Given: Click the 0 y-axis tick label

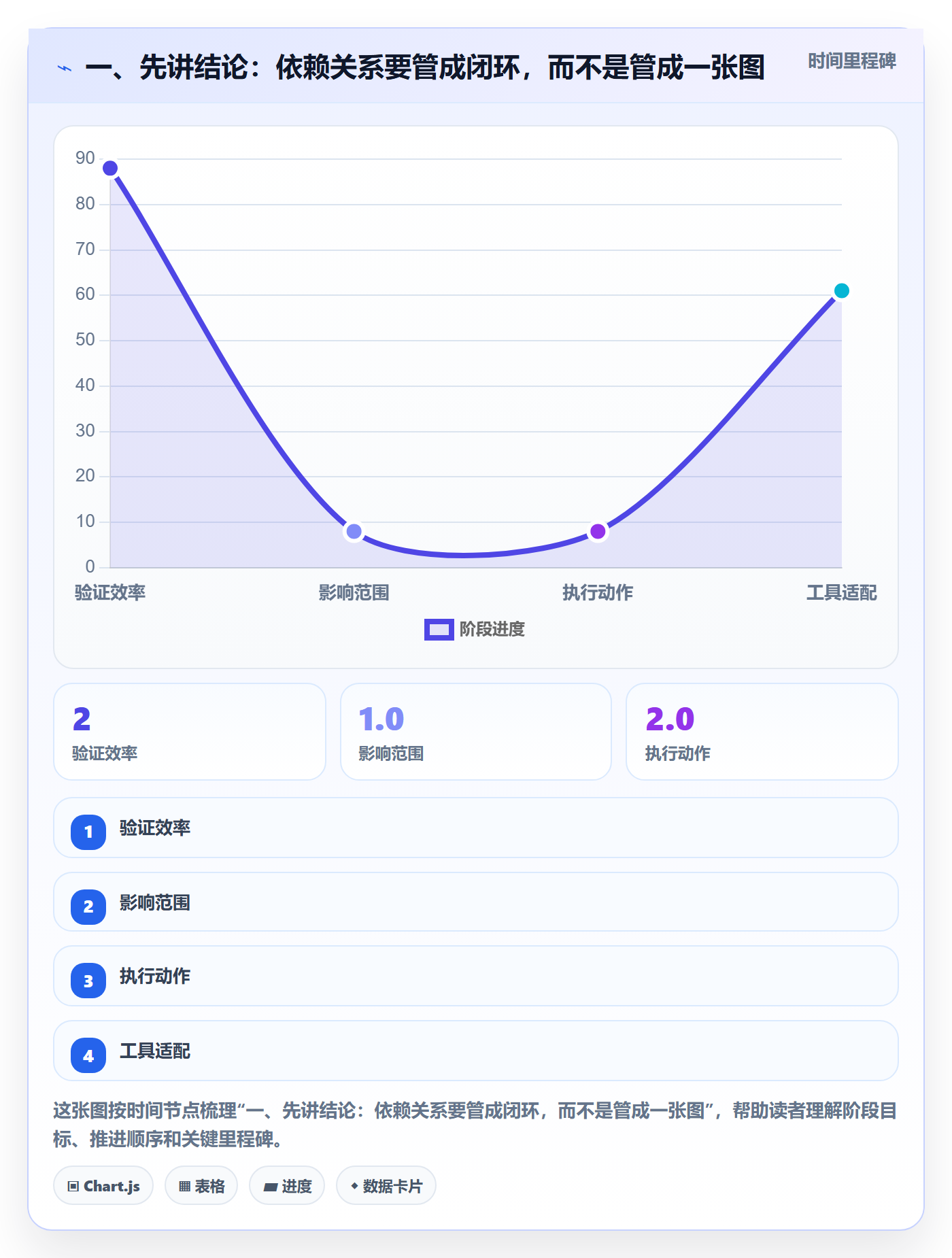Looking at the screenshot, I should coord(90,566).
